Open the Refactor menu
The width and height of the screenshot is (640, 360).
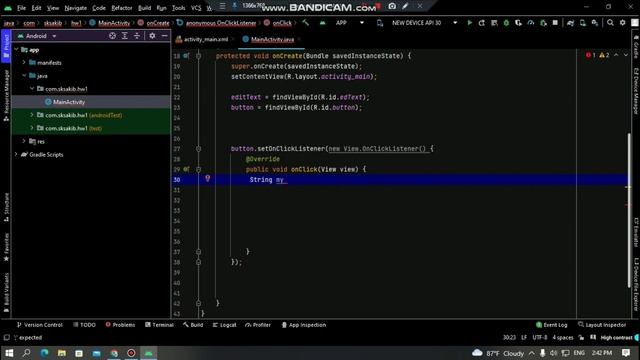pos(122,8)
